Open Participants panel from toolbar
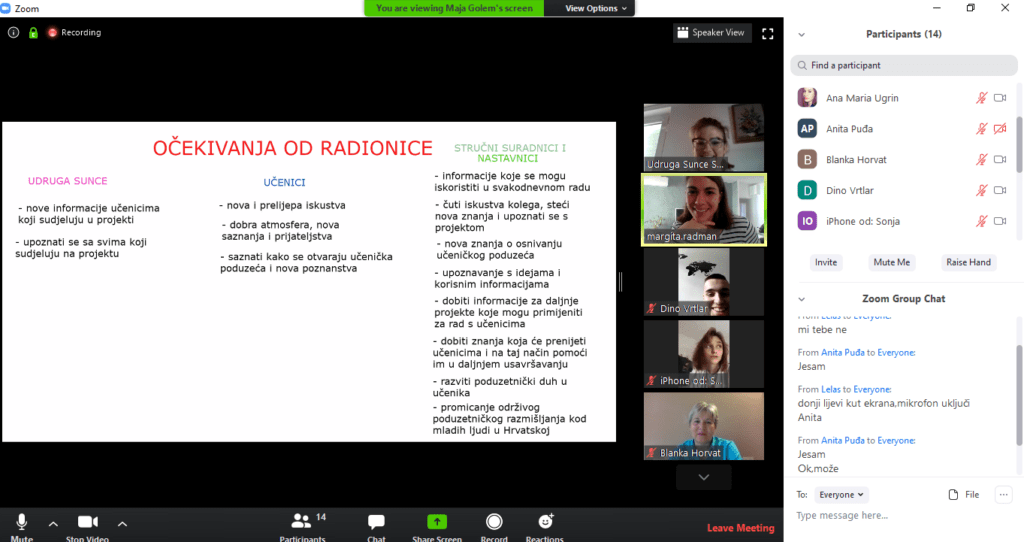 point(302,526)
